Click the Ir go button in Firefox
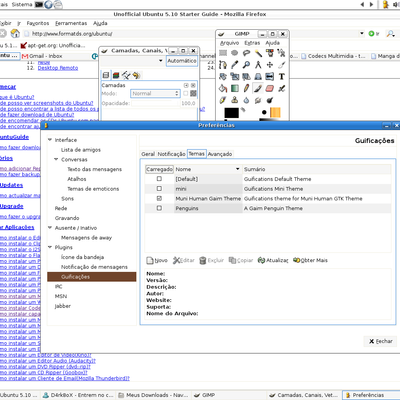The width and height of the screenshot is (400, 400). coord(374,34)
